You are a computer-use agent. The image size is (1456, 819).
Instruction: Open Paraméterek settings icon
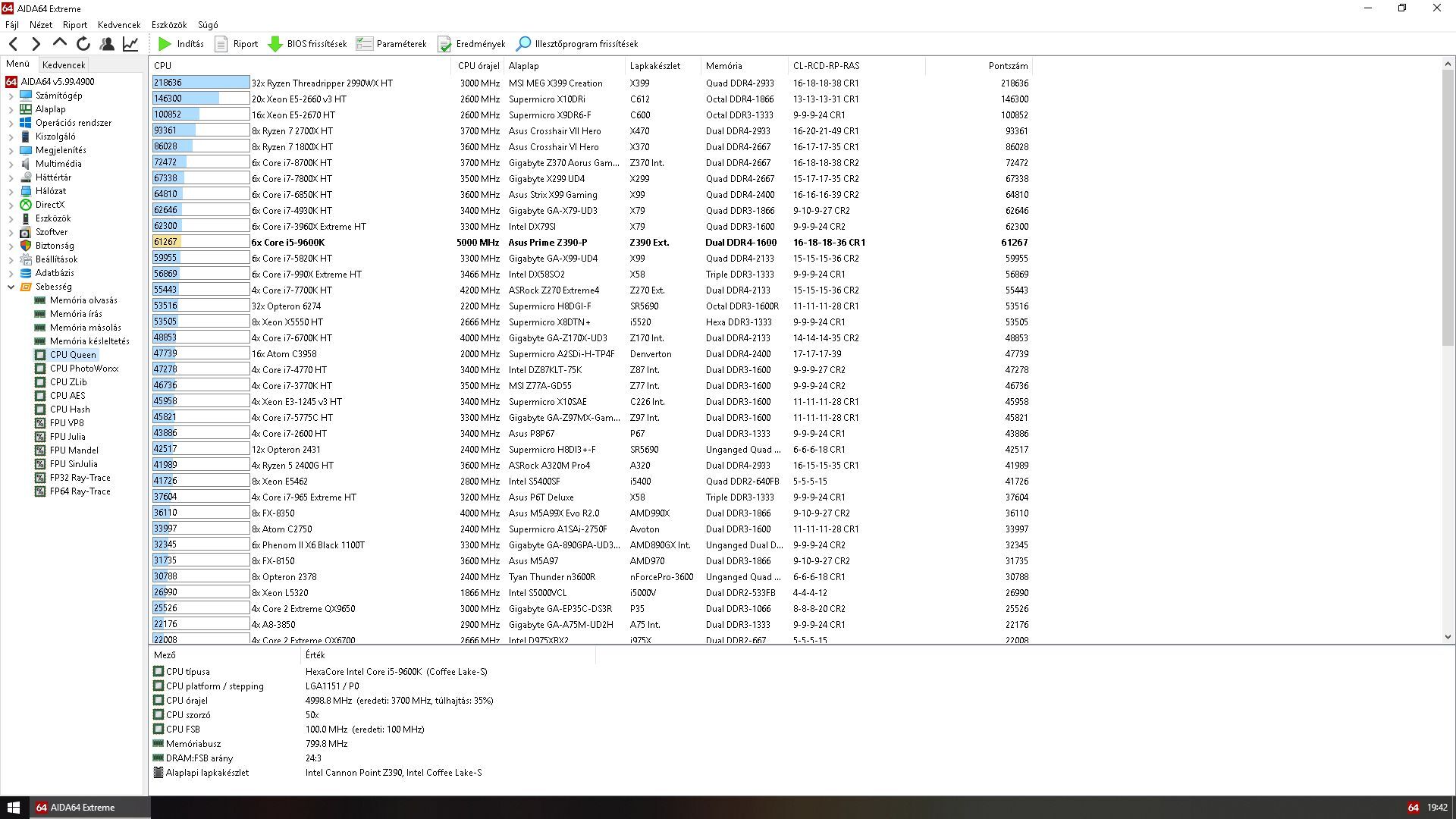point(364,44)
